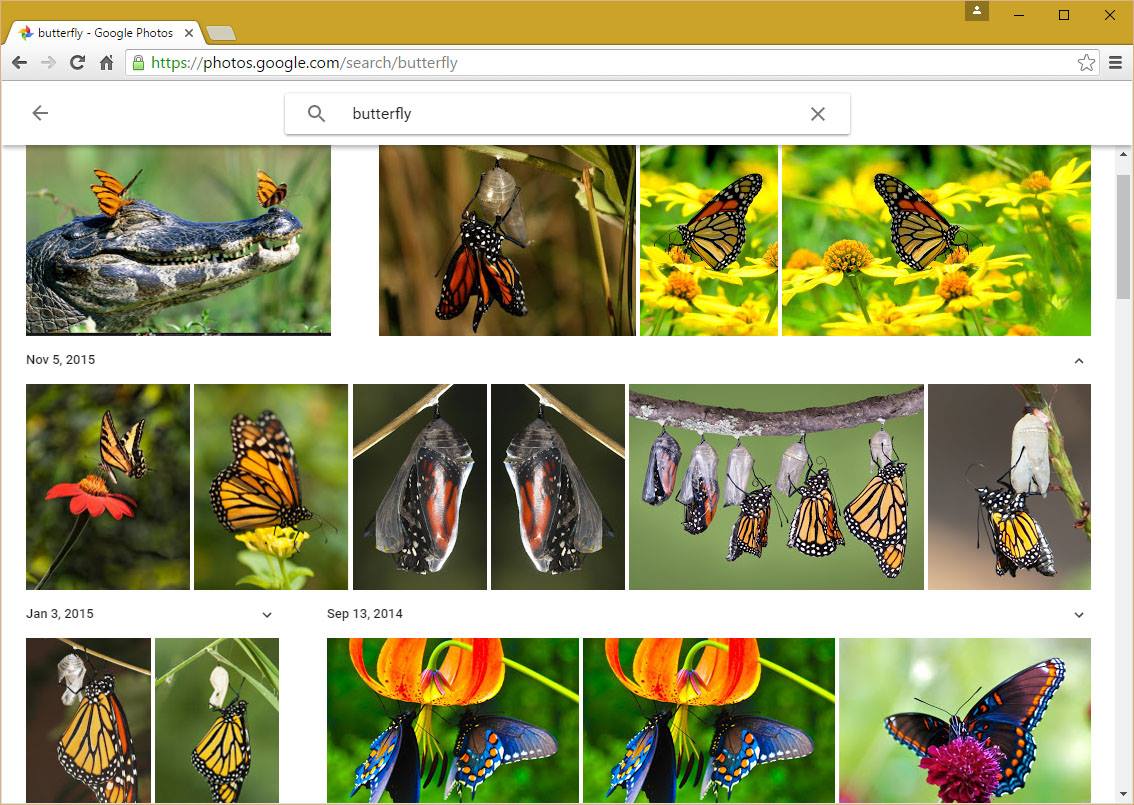Click the butterfly search text field
The height and width of the screenshot is (805, 1134).
pyautogui.click(x=570, y=114)
